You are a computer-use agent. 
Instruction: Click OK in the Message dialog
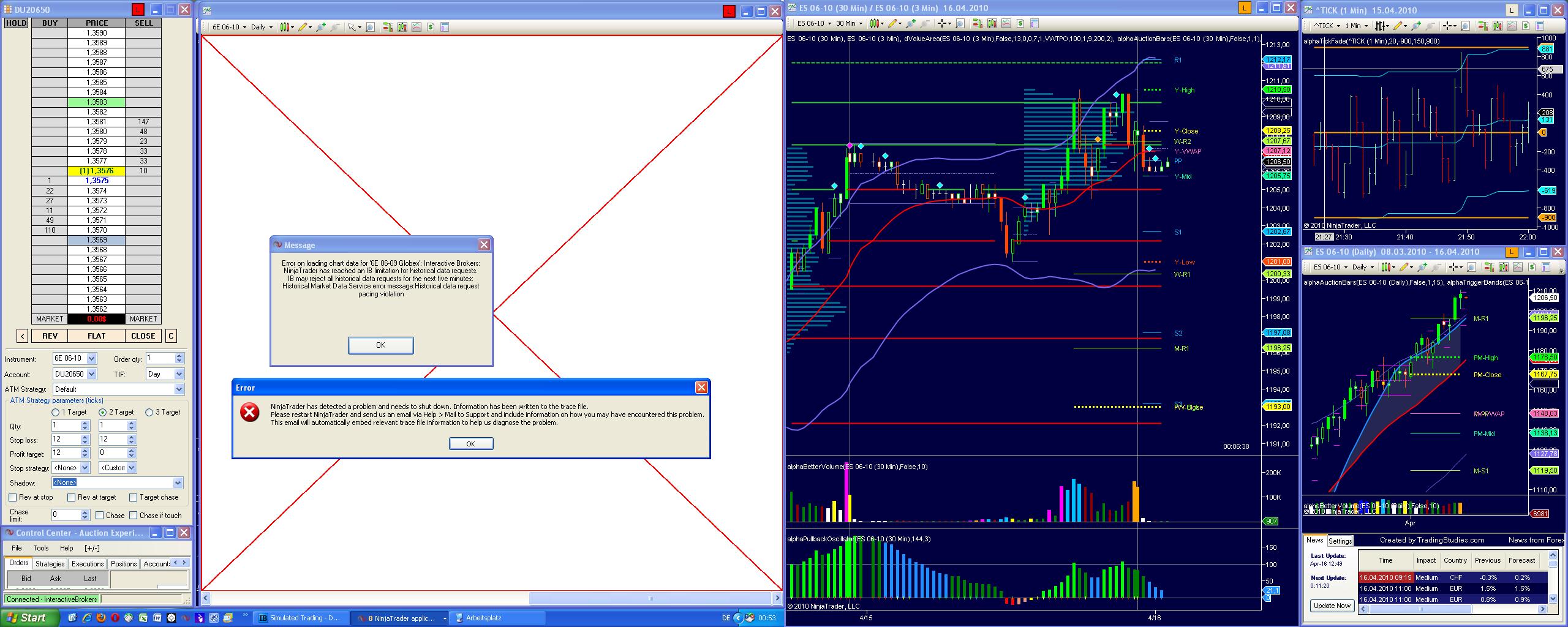pyautogui.click(x=380, y=345)
